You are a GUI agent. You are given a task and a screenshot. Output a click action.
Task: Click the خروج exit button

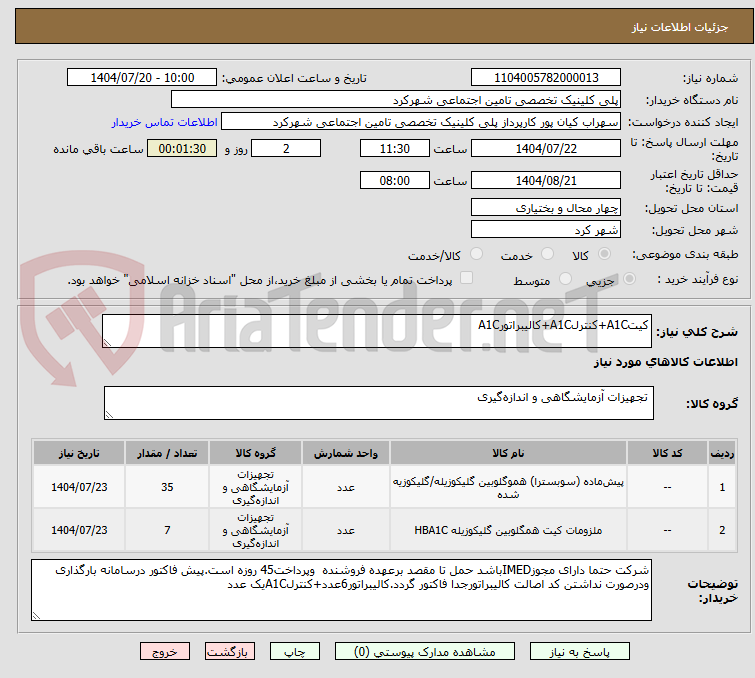pyautogui.click(x=165, y=652)
